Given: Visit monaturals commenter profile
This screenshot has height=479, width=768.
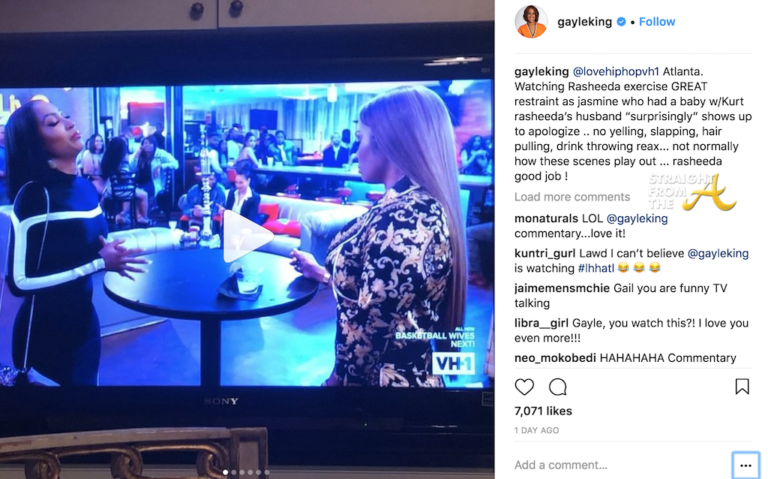Looking at the screenshot, I should pyautogui.click(x=546, y=218).
